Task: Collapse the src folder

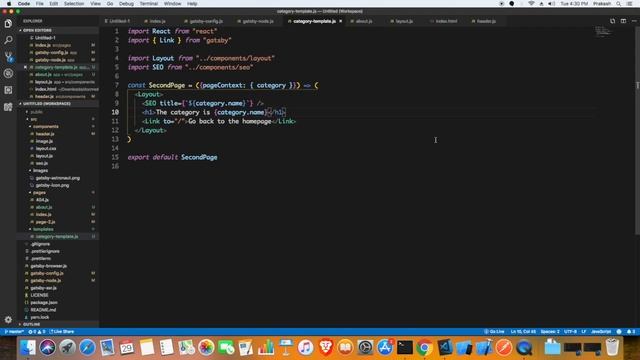Action: point(33,119)
